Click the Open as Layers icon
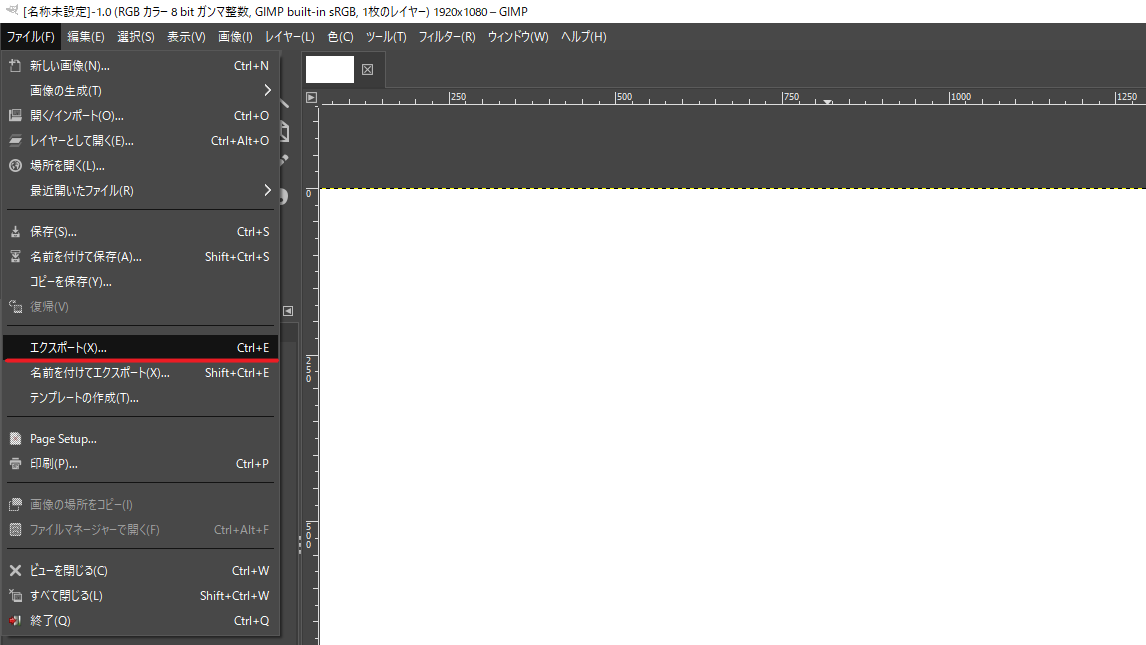 point(15,141)
